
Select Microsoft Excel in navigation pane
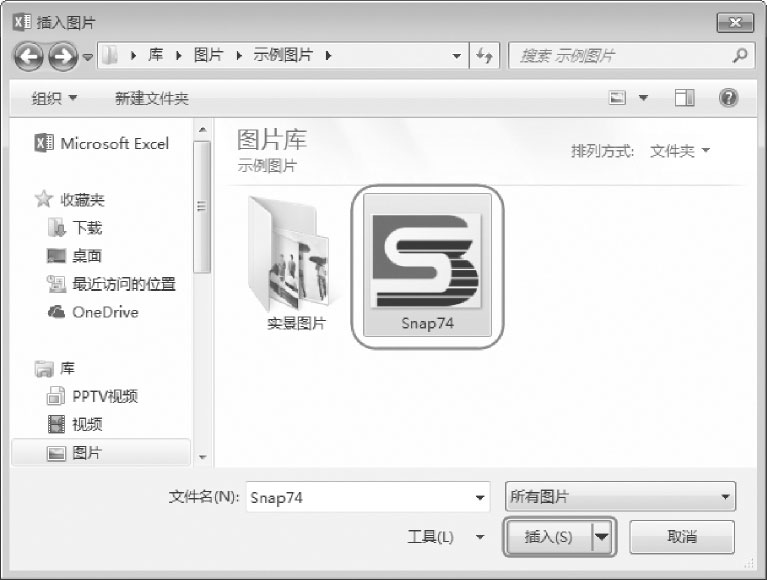102,143
